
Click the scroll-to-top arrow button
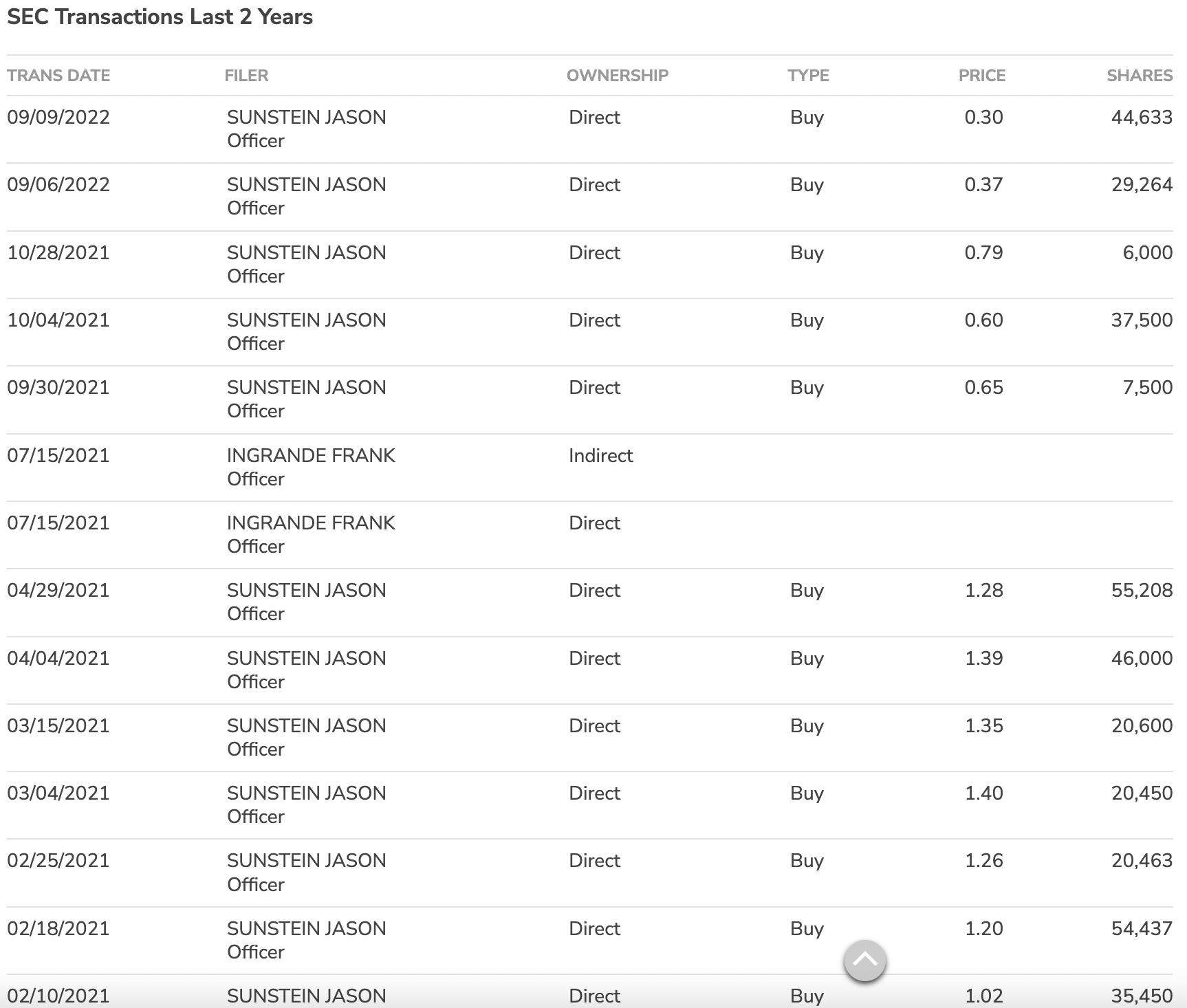(864, 961)
